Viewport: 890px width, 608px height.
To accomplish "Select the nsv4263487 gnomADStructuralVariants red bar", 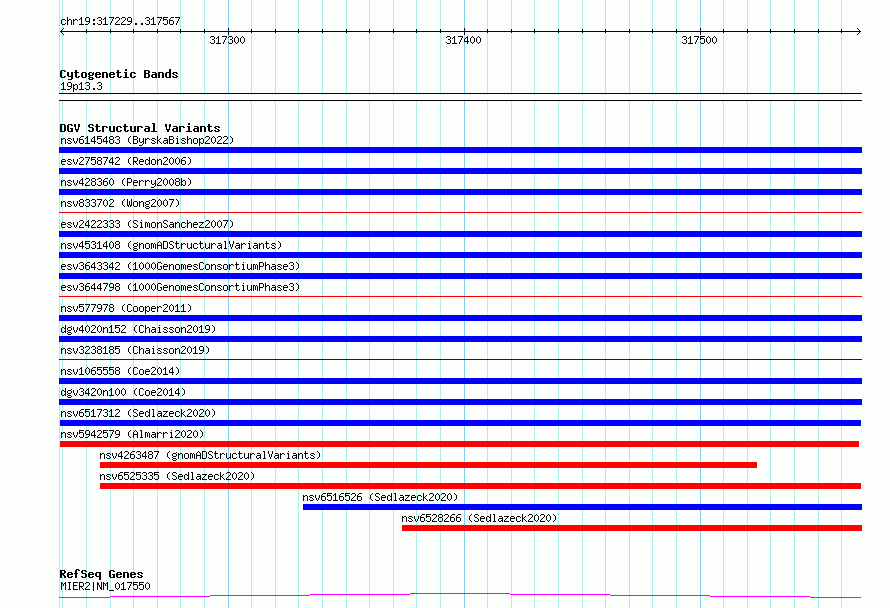I will [x=428, y=465].
